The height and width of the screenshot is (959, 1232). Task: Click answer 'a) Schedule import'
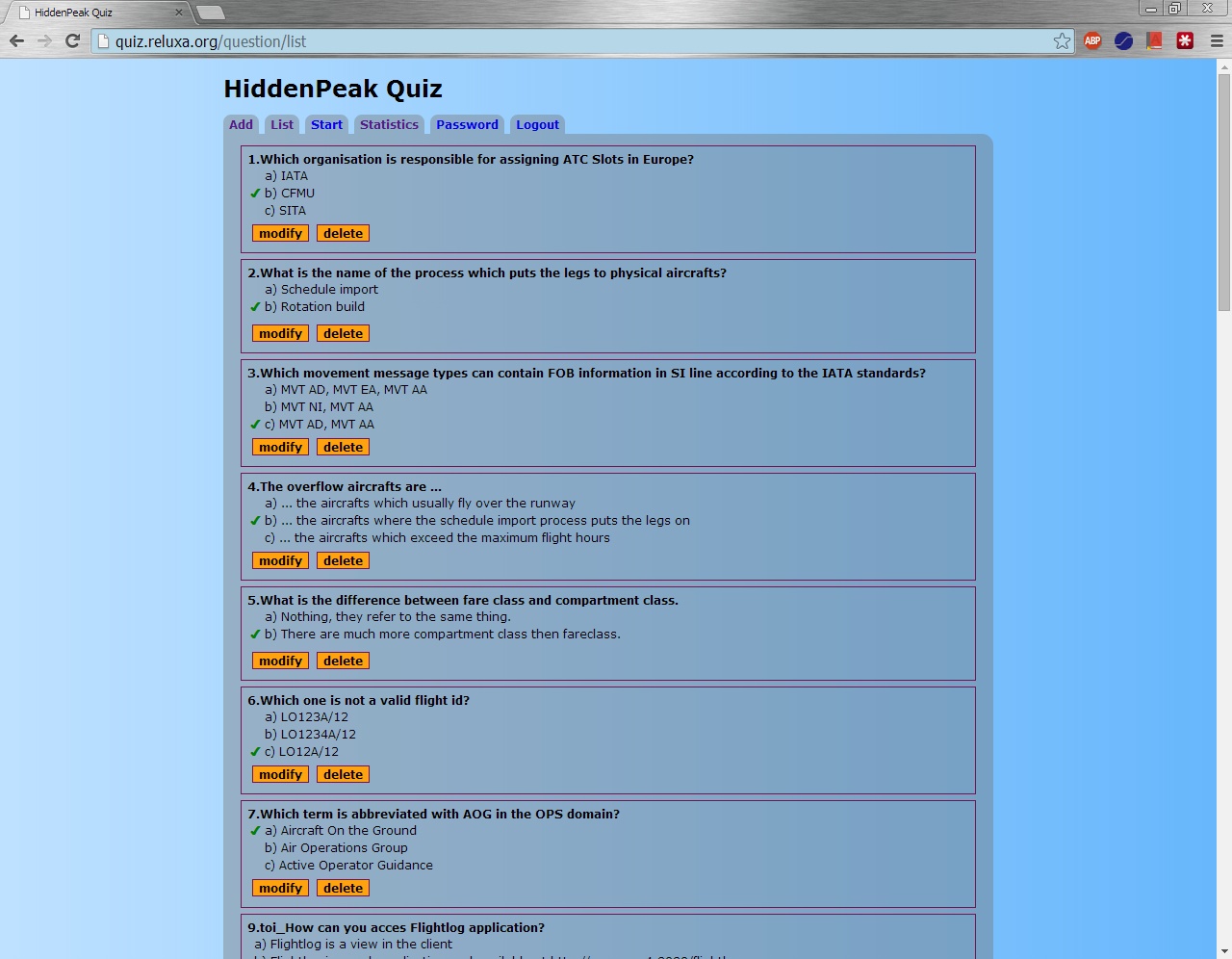pos(321,290)
